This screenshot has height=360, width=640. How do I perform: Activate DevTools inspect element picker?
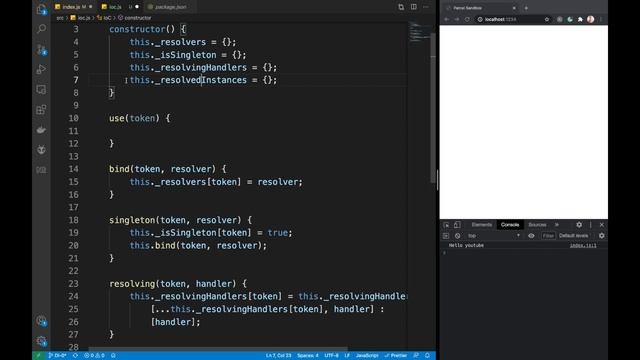point(446,225)
